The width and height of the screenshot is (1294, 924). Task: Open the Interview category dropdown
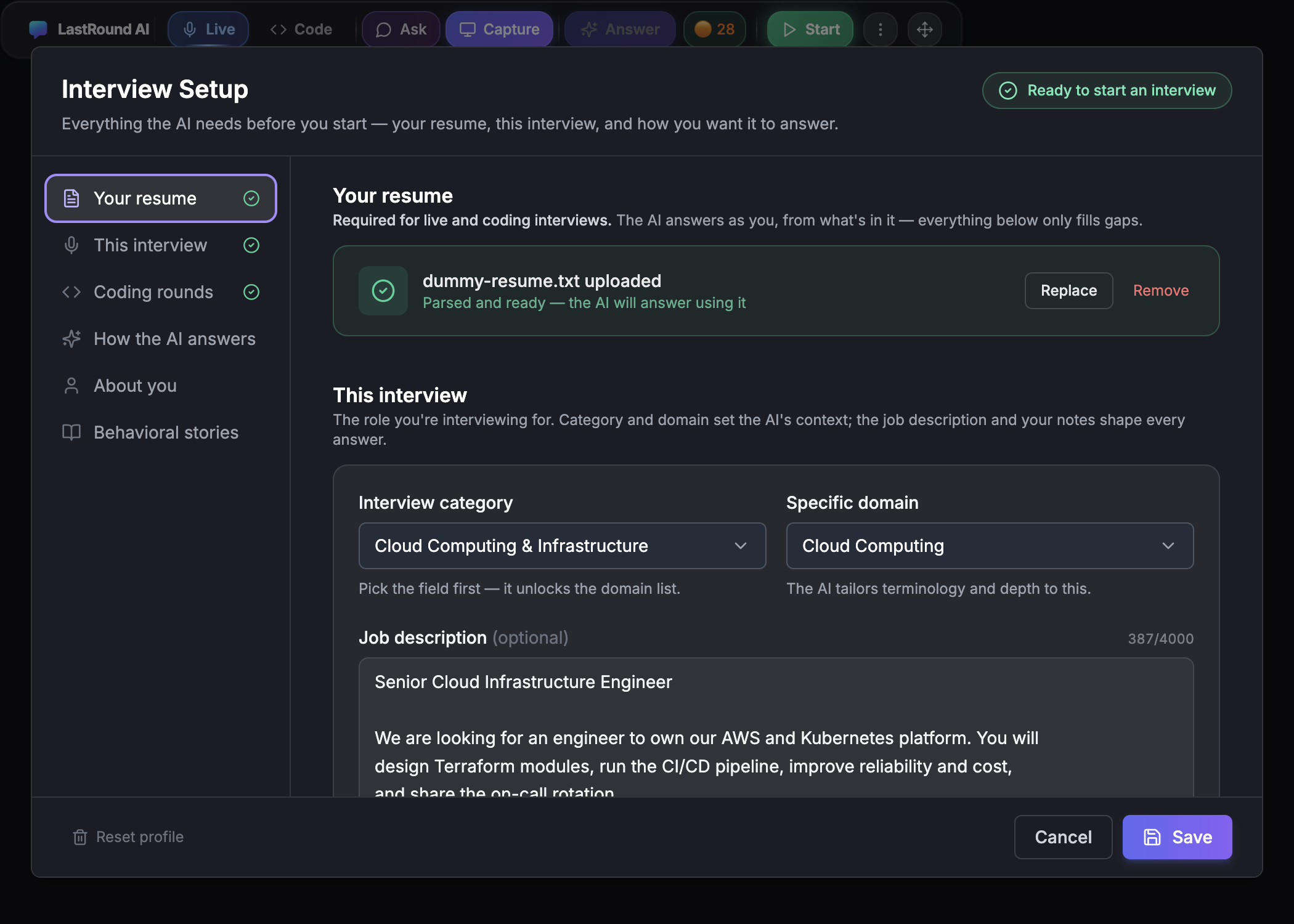562,546
